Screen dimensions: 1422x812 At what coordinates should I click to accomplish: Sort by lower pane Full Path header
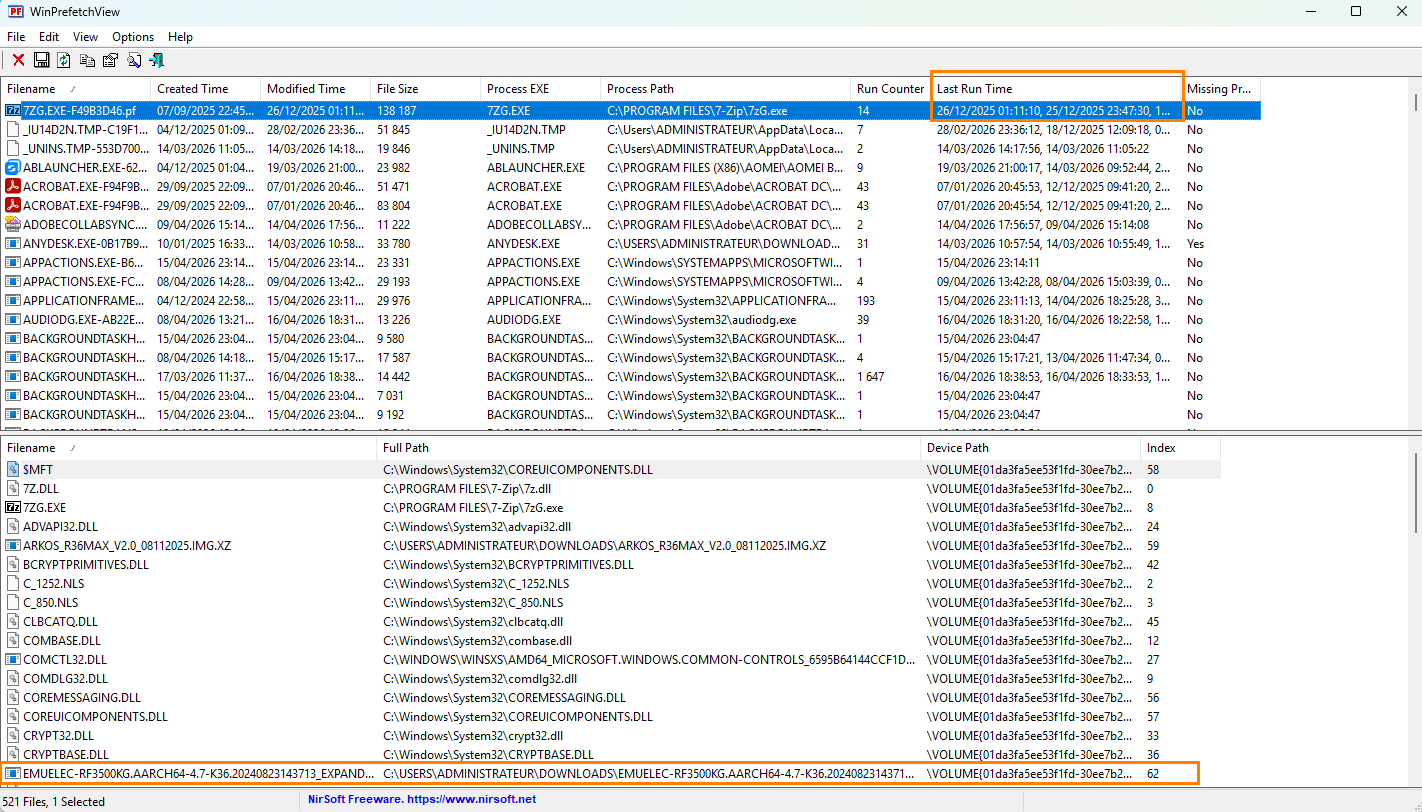[x=648, y=448]
